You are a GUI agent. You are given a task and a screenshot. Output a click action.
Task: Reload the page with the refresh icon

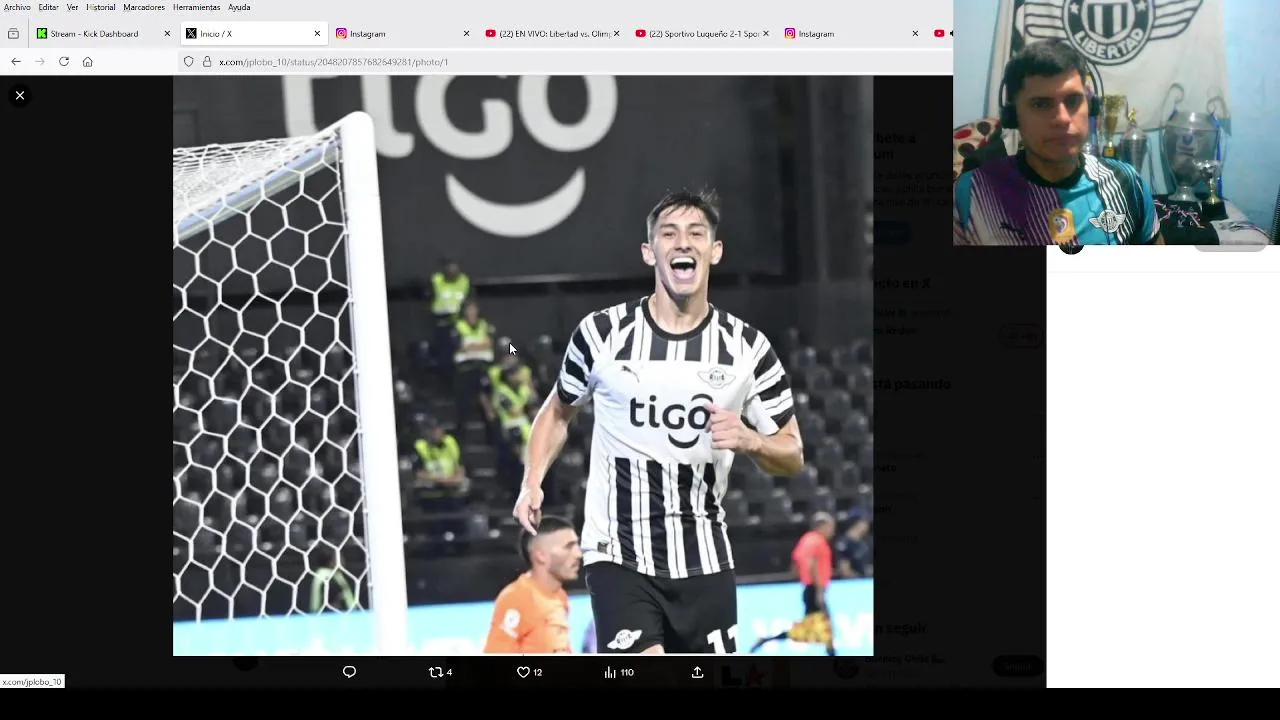coord(64,62)
